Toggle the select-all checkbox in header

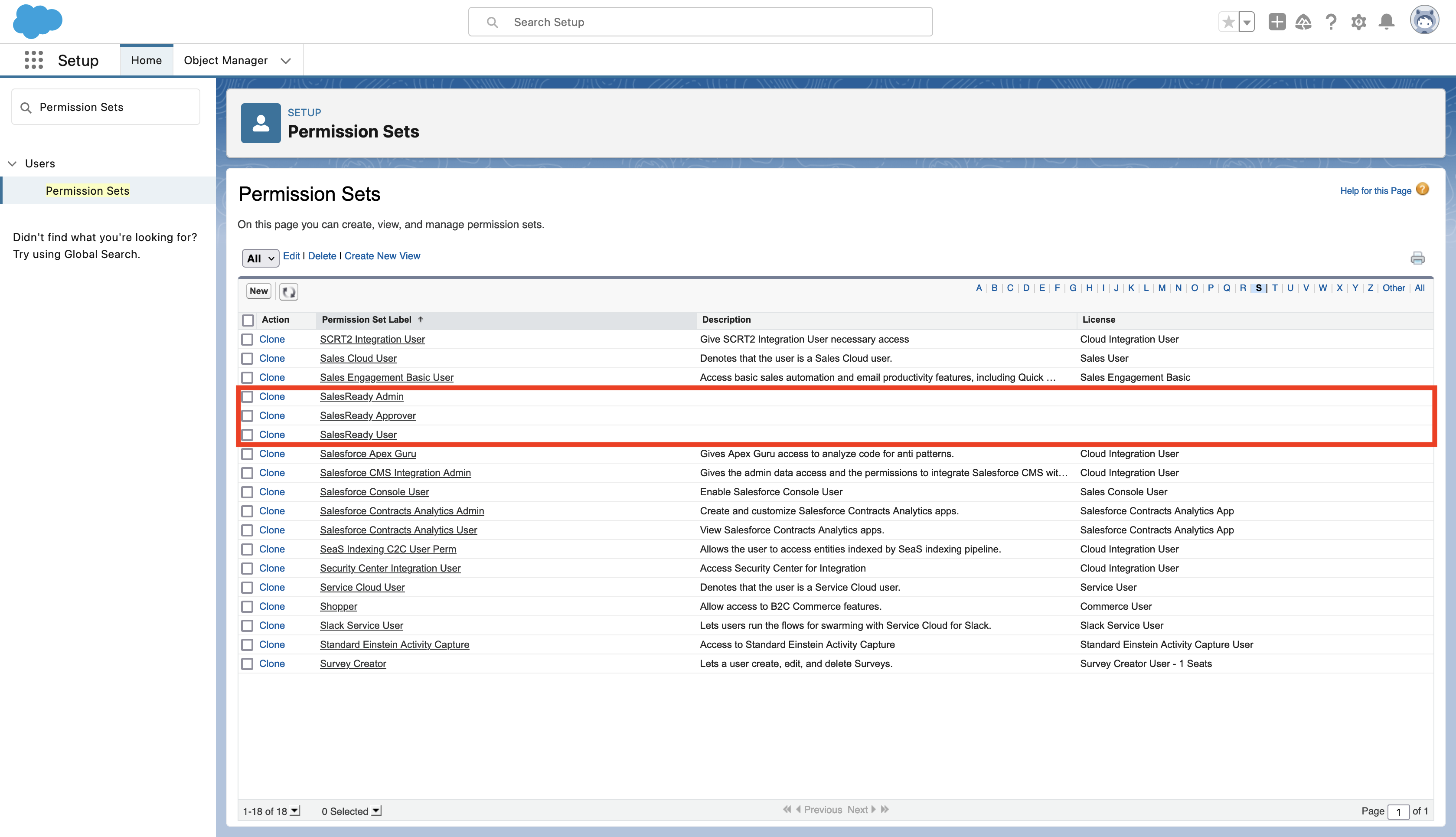[x=248, y=320]
